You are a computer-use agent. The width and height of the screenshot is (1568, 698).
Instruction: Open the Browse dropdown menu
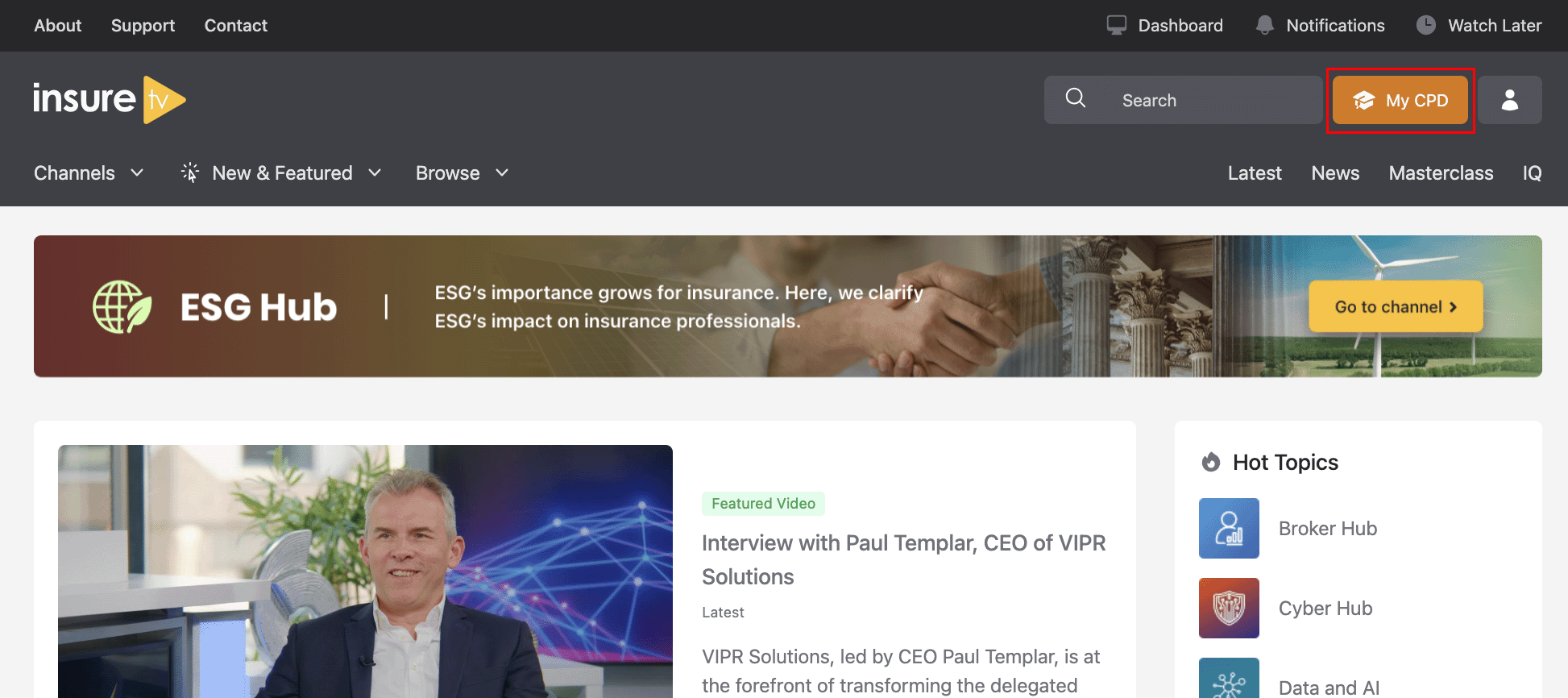(462, 173)
